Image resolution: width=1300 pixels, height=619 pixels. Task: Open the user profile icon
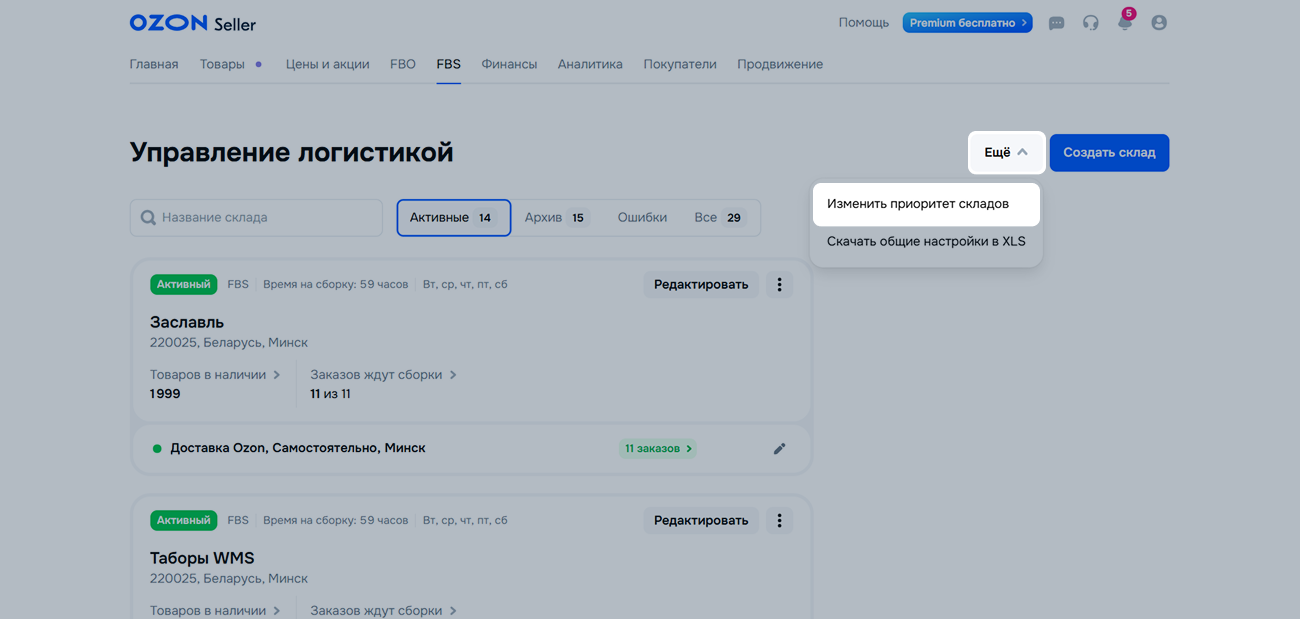tap(1158, 23)
